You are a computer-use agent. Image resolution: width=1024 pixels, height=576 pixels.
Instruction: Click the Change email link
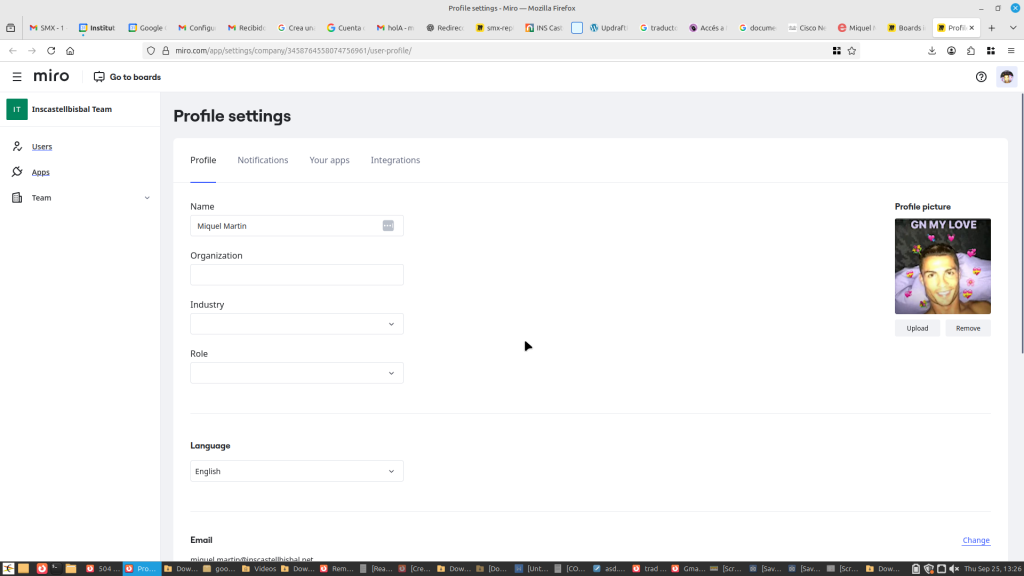976,540
